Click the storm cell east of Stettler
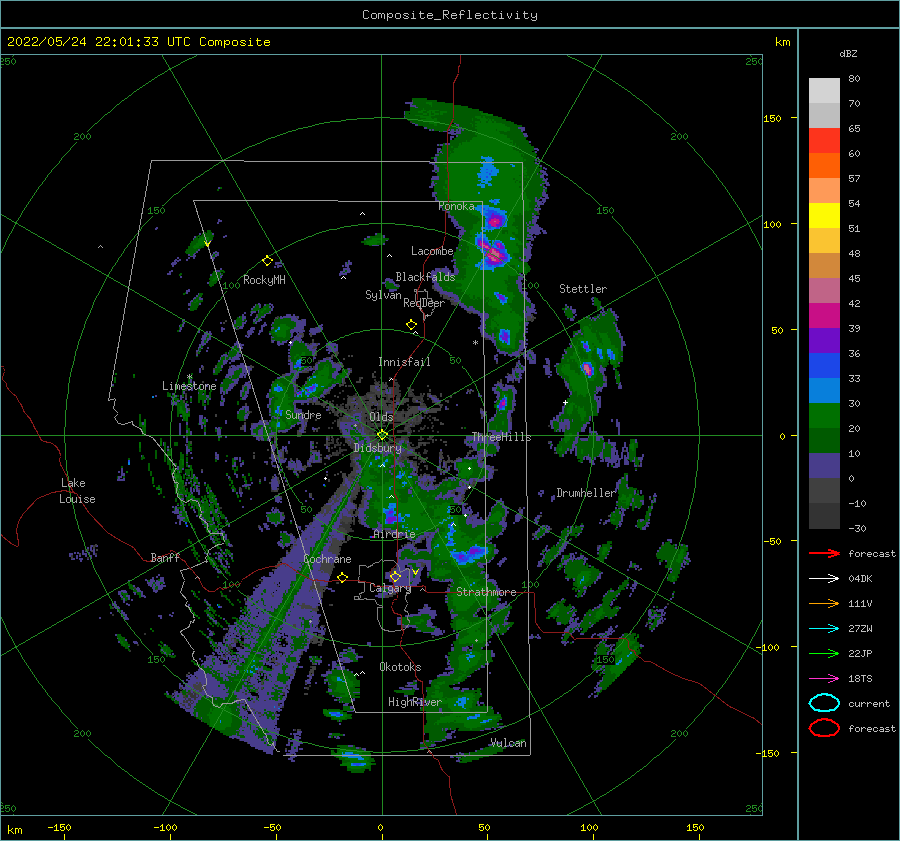 (x=587, y=369)
